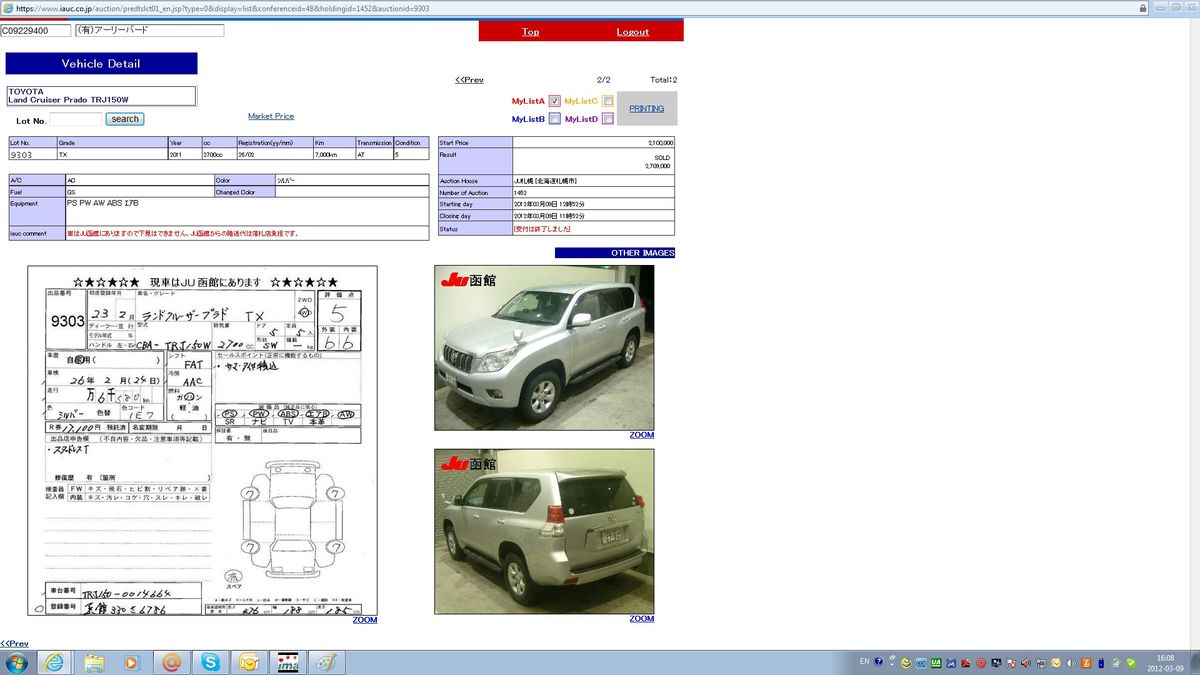Click into the Lot No. input field
This screenshot has height=675, width=1200.
click(x=75, y=119)
